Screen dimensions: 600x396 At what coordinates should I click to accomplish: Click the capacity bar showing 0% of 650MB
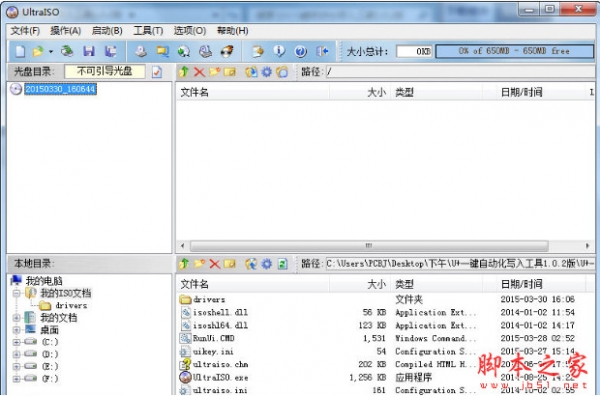point(514,51)
